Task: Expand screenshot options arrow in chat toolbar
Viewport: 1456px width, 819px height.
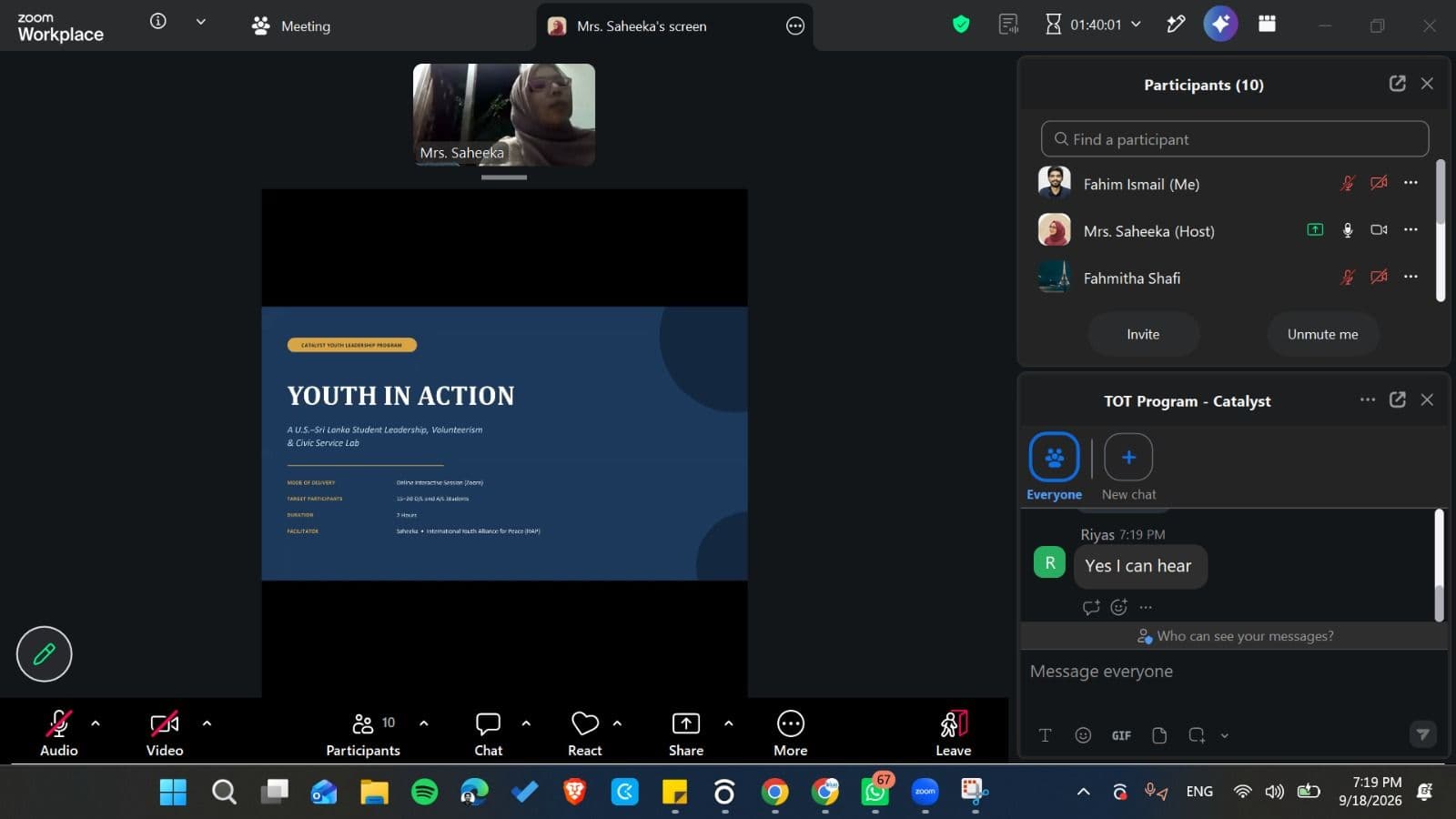Action: (1225, 735)
